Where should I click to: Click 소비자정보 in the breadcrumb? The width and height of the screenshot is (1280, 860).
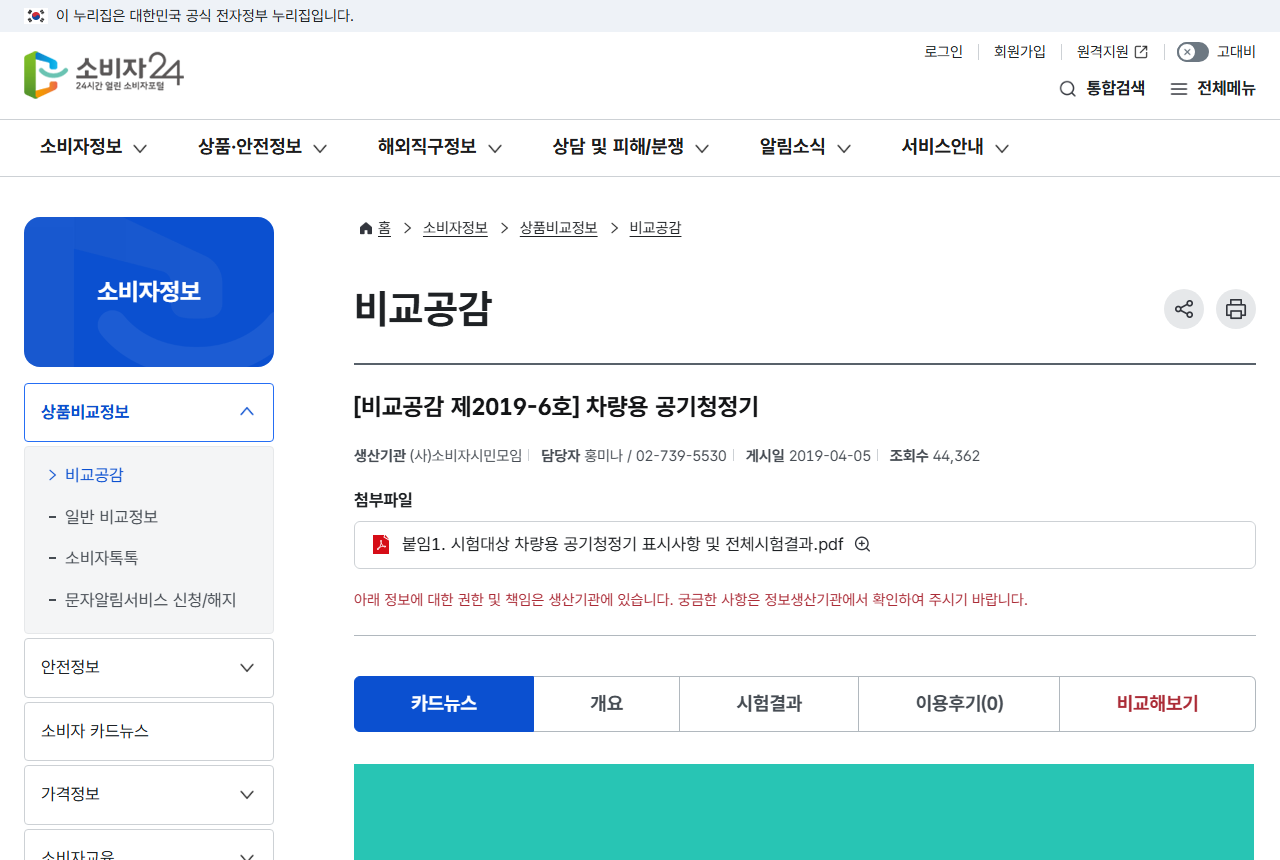pos(455,228)
